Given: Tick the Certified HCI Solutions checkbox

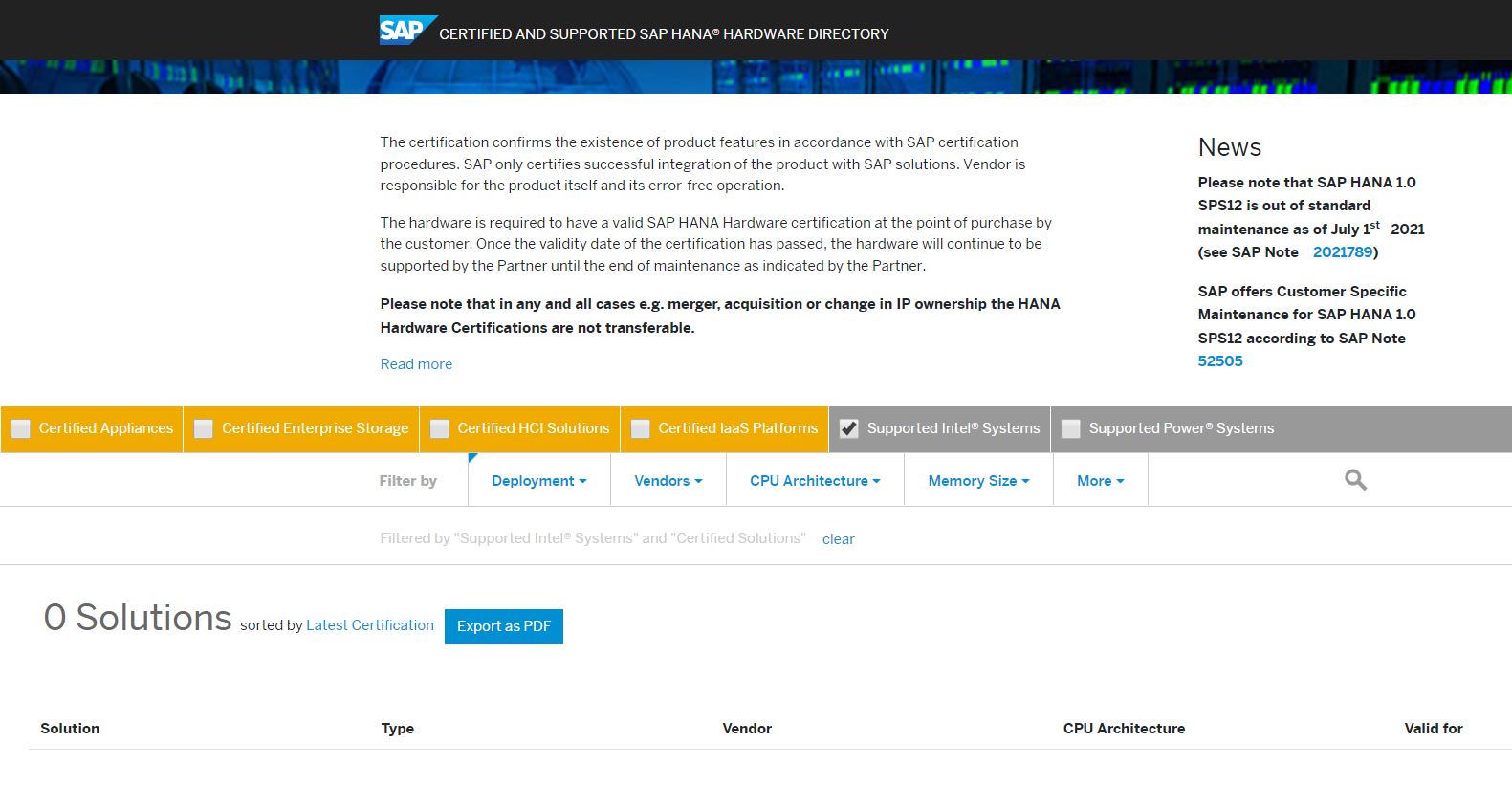Looking at the screenshot, I should pos(440,429).
